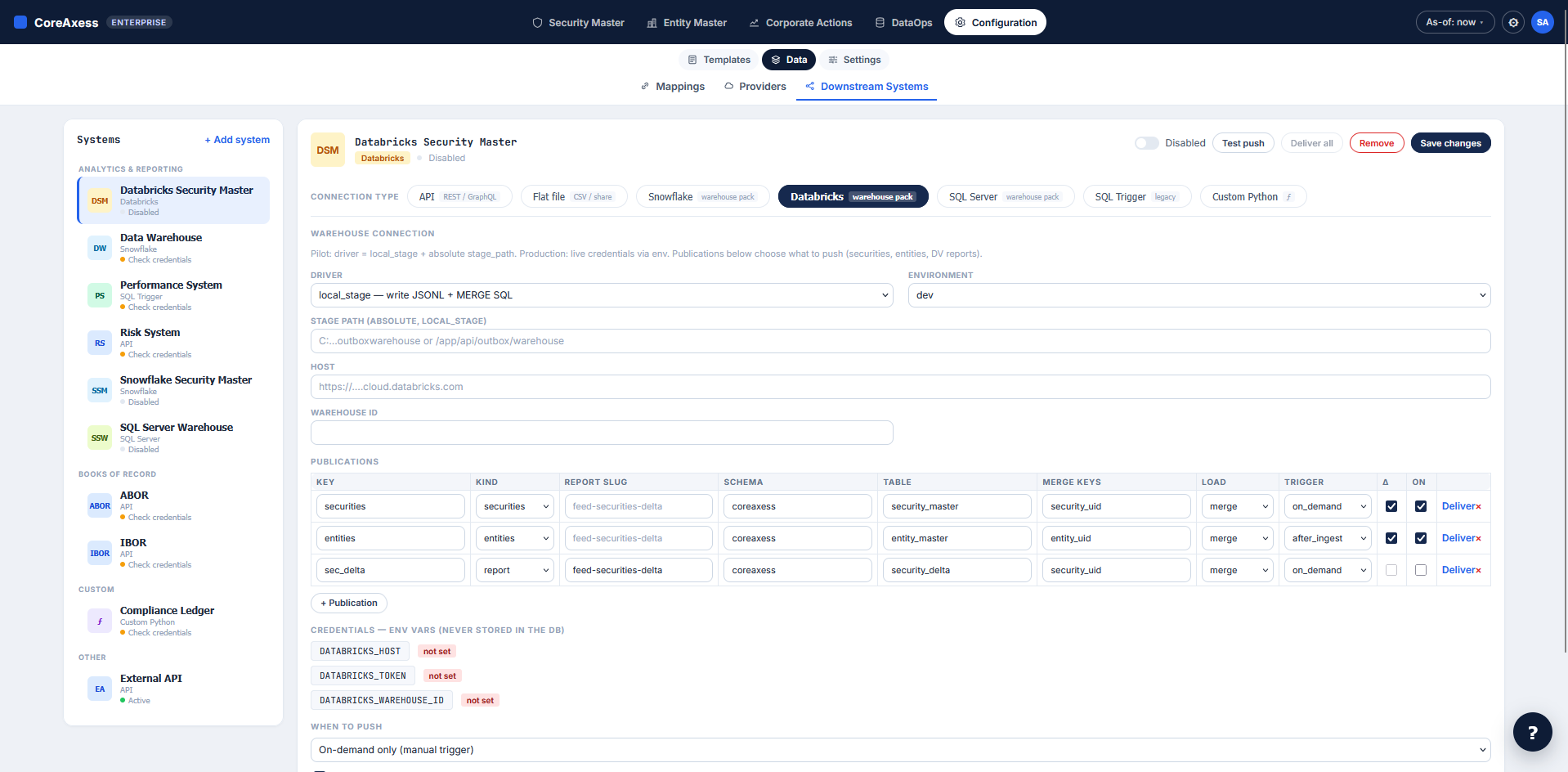Check ON checkbox for sec_delta row

tap(1421, 570)
